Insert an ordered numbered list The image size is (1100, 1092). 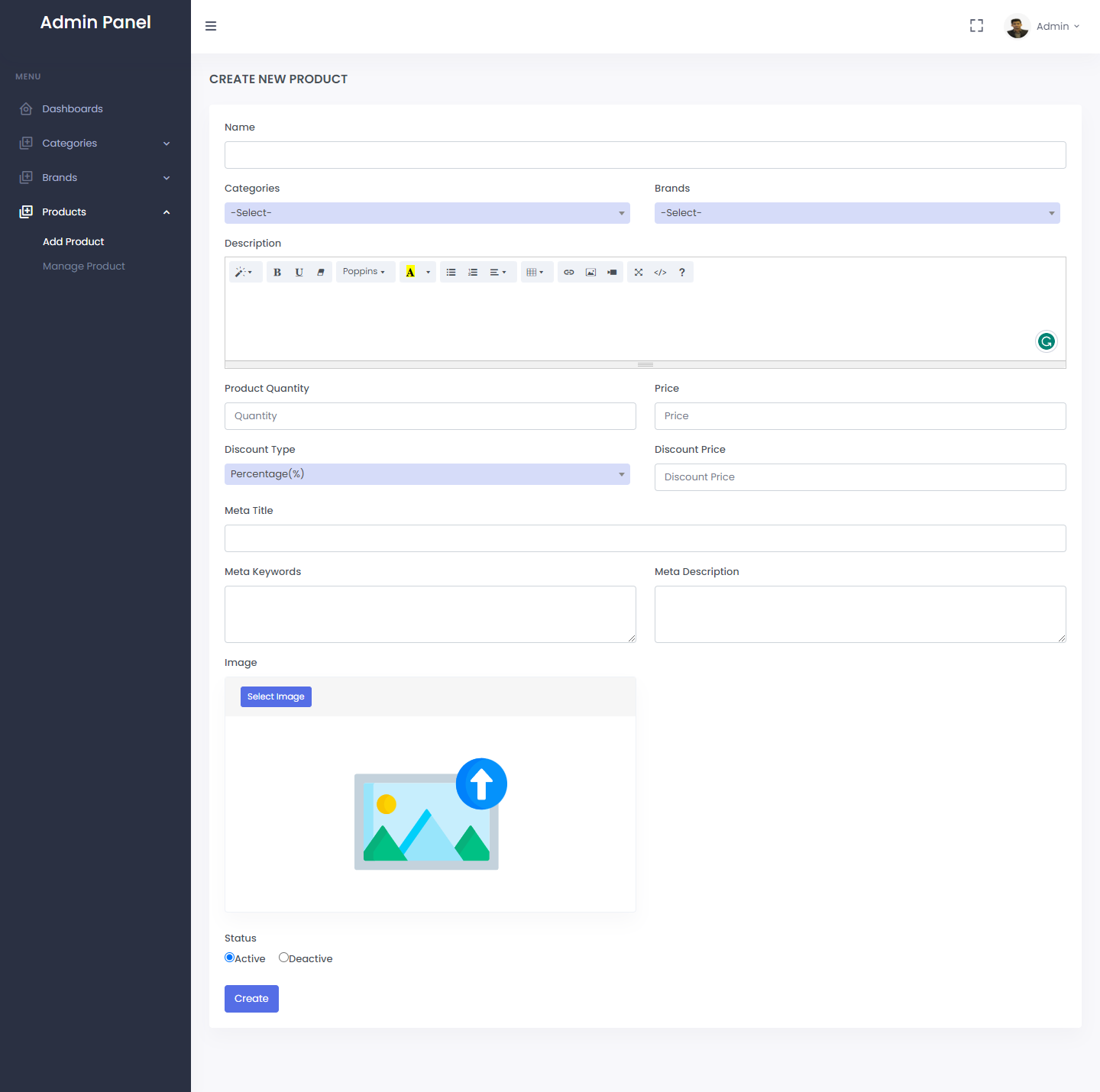point(473,272)
